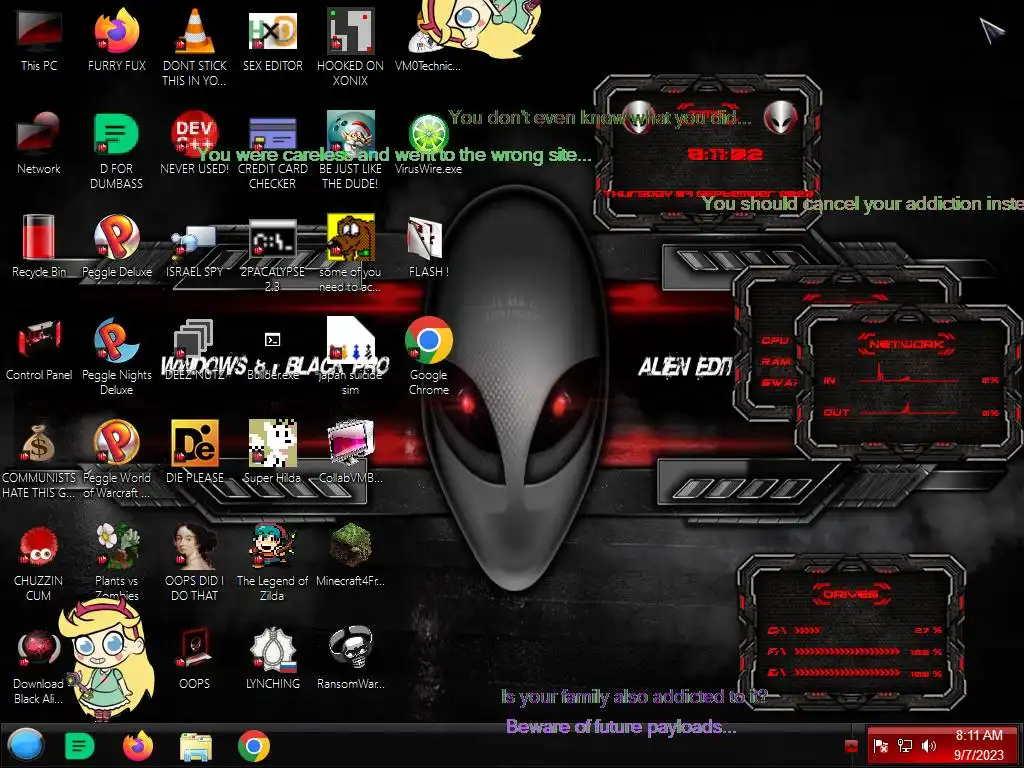Click the NEVER USED! Dev-C++ icon
Viewport: 1024px width, 768px height.
click(x=195, y=134)
